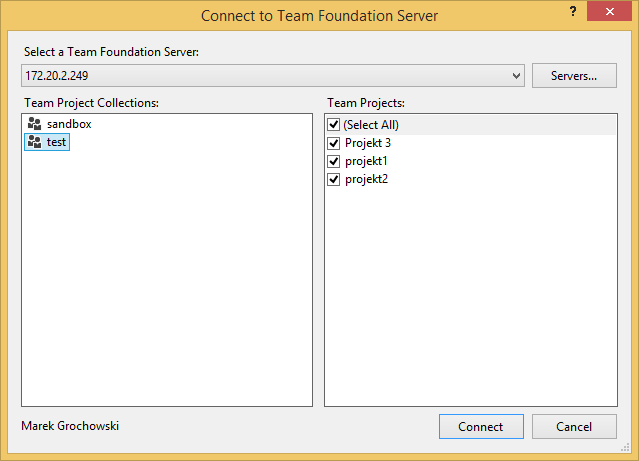Viewport: 639px width, 461px height.
Task: Click the test collection icon
Action: [35, 143]
